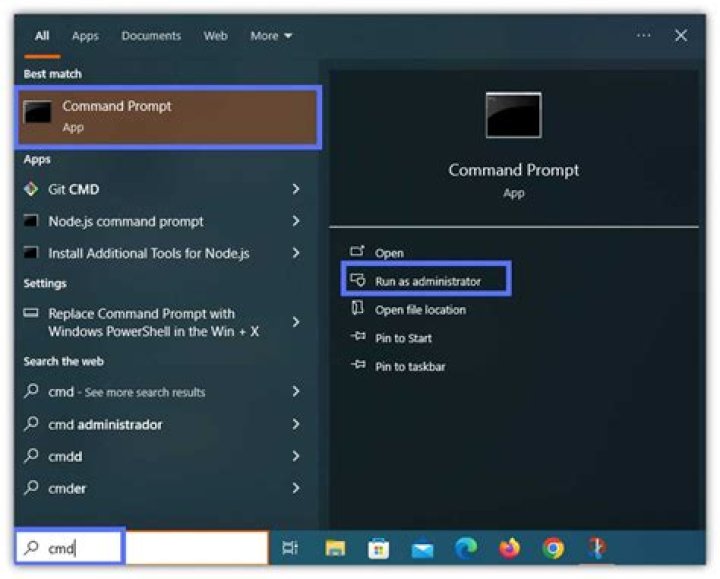The width and height of the screenshot is (720, 579).
Task: Open Firefox from the taskbar
Action: coord(510,548)
